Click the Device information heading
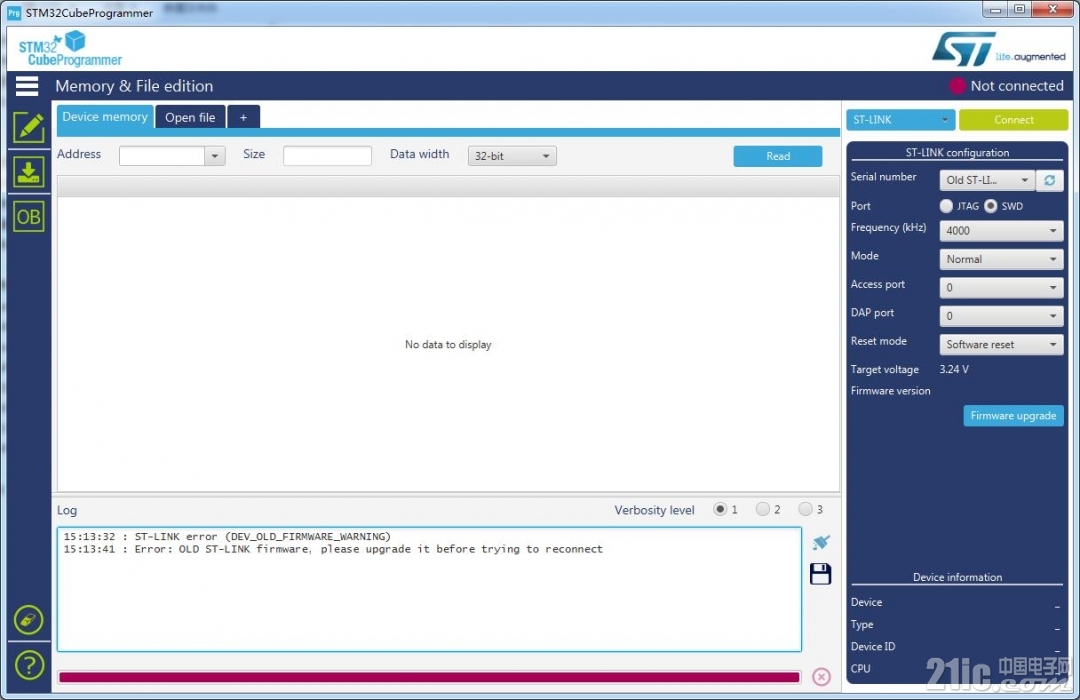 [x=957, y=577]
